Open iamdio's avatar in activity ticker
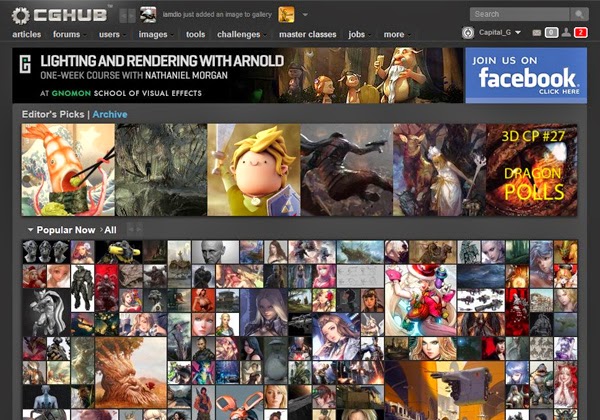The height and width of the screenshot is (420, 600). (148, 15)
